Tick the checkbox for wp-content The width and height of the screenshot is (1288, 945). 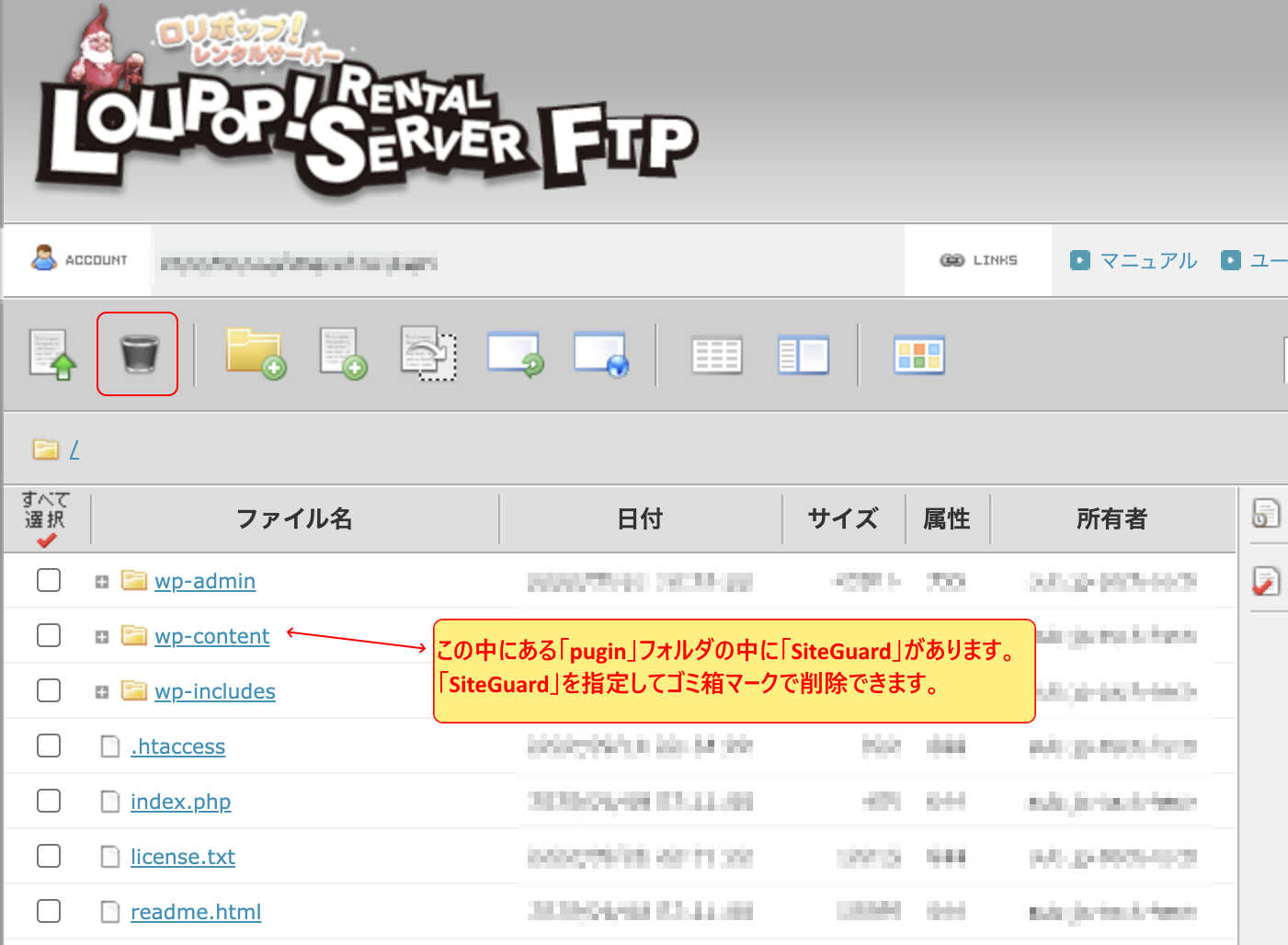pyautogui.click(x=49, y=635)
